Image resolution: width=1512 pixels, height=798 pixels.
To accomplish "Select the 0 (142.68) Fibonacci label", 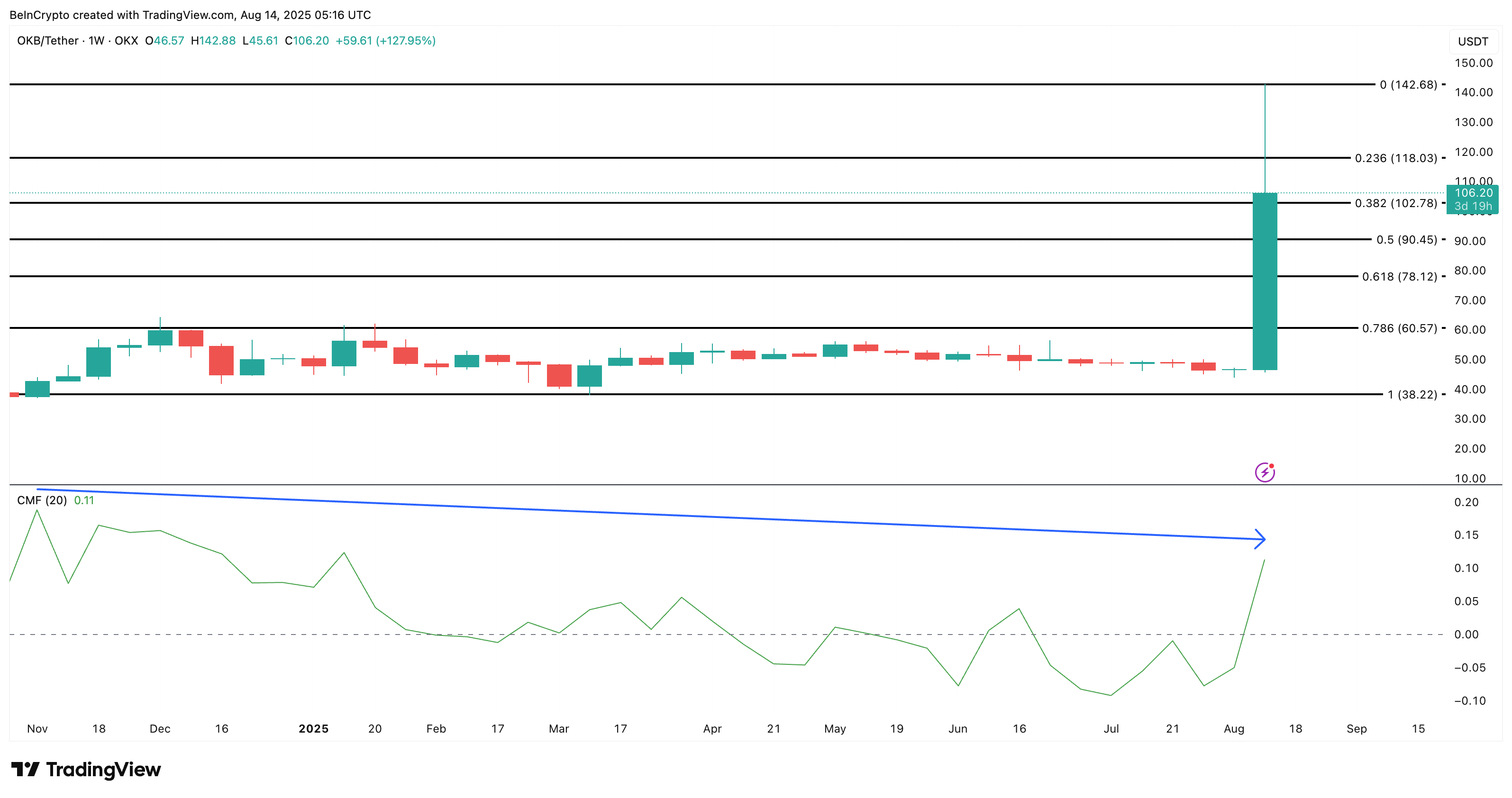I will click(x=1408, y=85).
